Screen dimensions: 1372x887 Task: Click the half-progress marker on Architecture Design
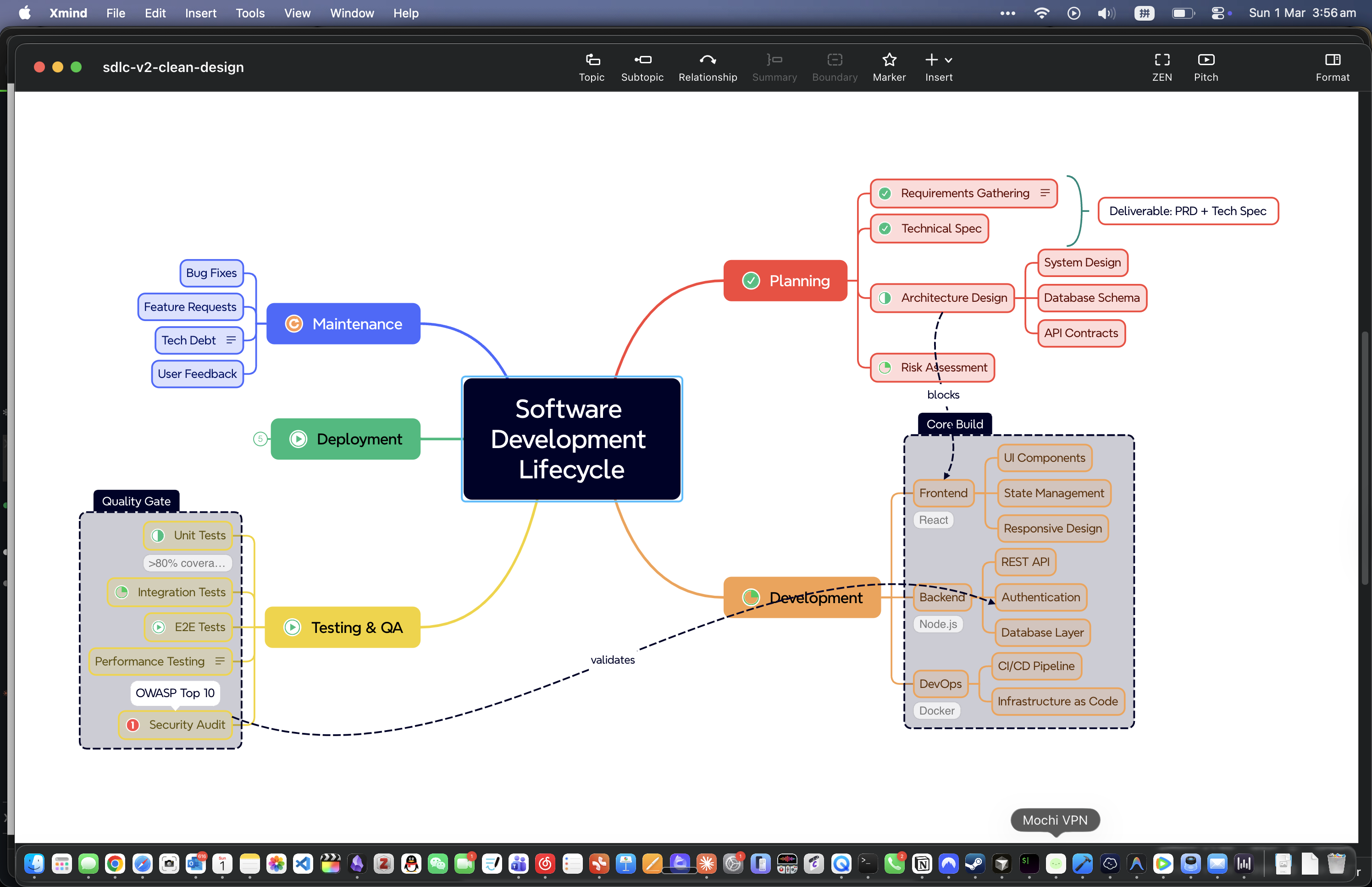coord(885,298)
